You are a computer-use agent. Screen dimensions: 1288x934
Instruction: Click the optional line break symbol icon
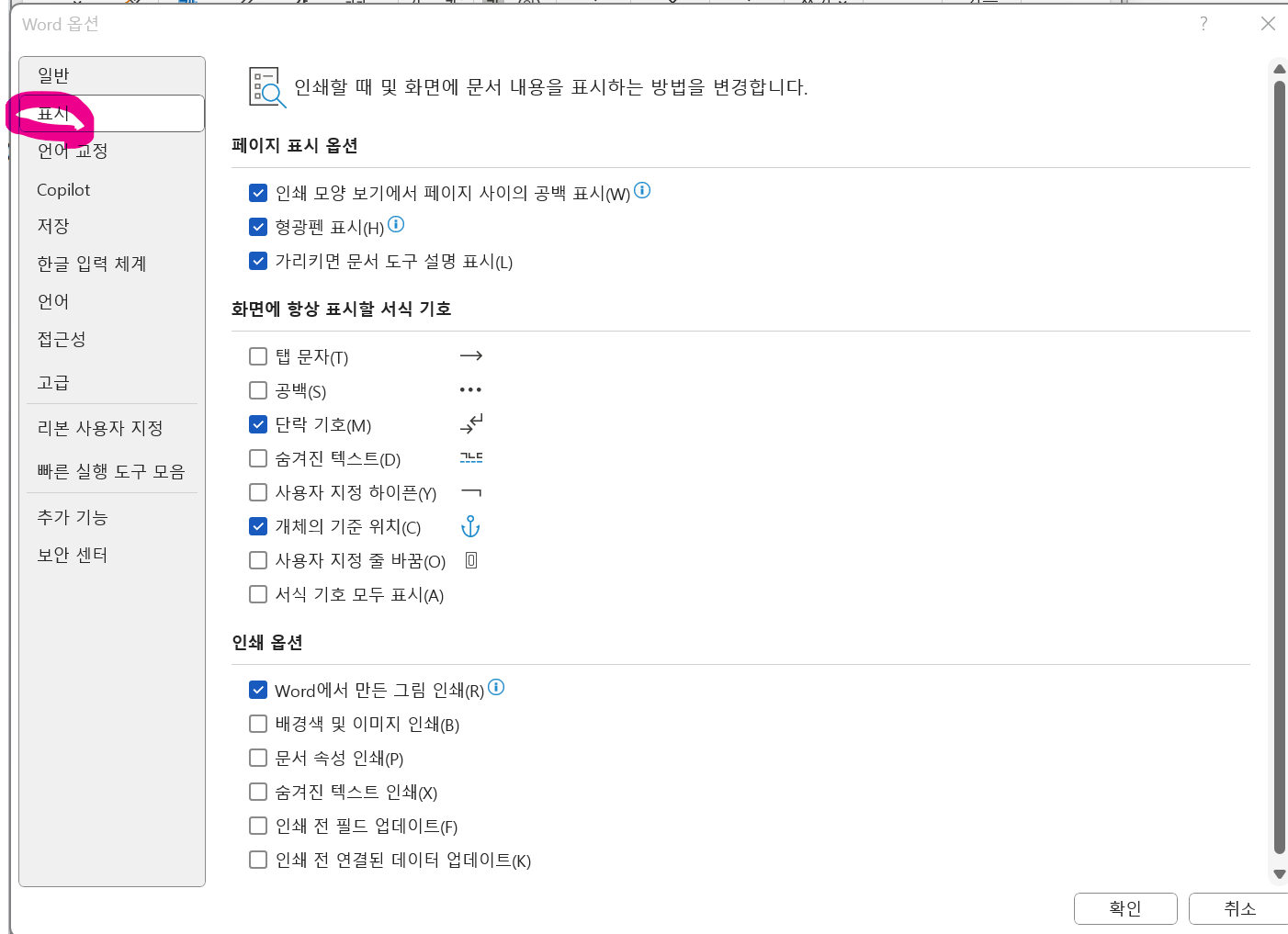[x=471, y=560]
